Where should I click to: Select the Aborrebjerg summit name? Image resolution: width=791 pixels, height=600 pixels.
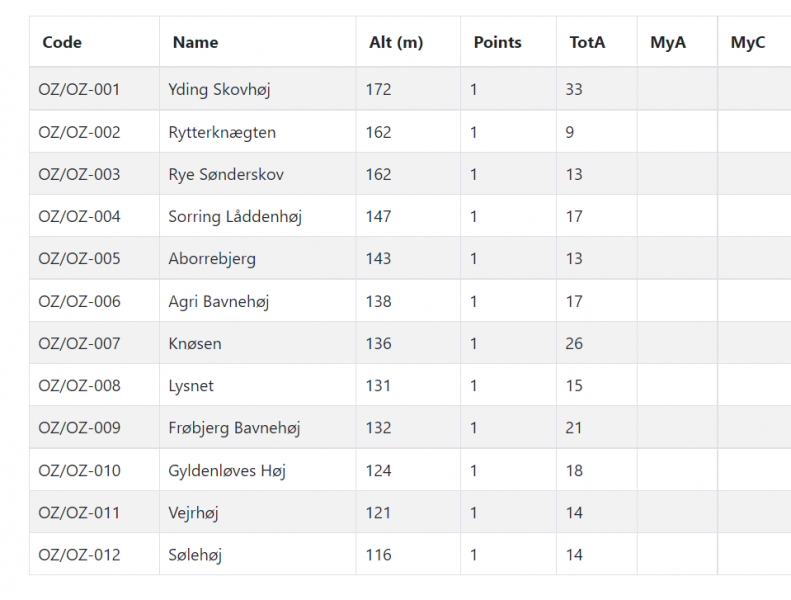click(x=212, y=258)
